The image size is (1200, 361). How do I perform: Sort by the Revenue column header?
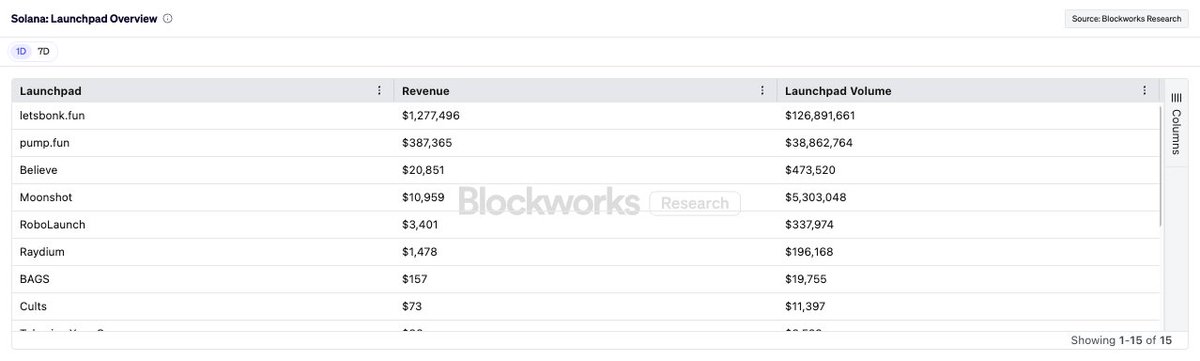(x=426, y=91)
